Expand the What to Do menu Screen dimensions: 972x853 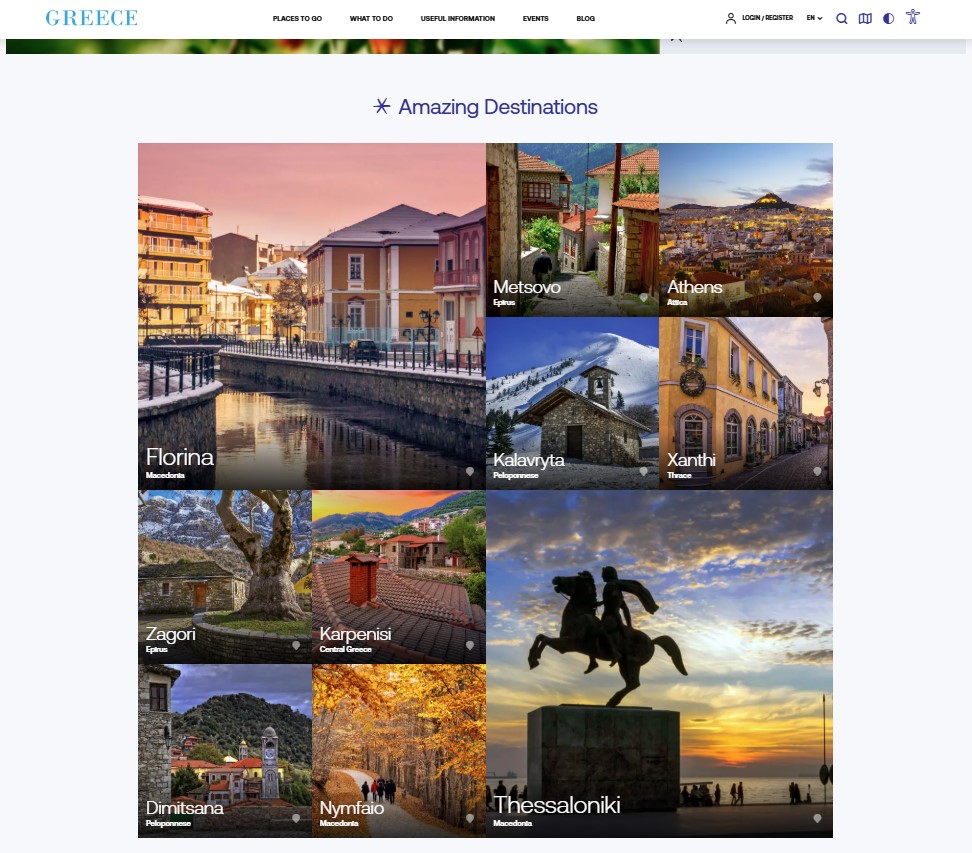coord(371,19)
